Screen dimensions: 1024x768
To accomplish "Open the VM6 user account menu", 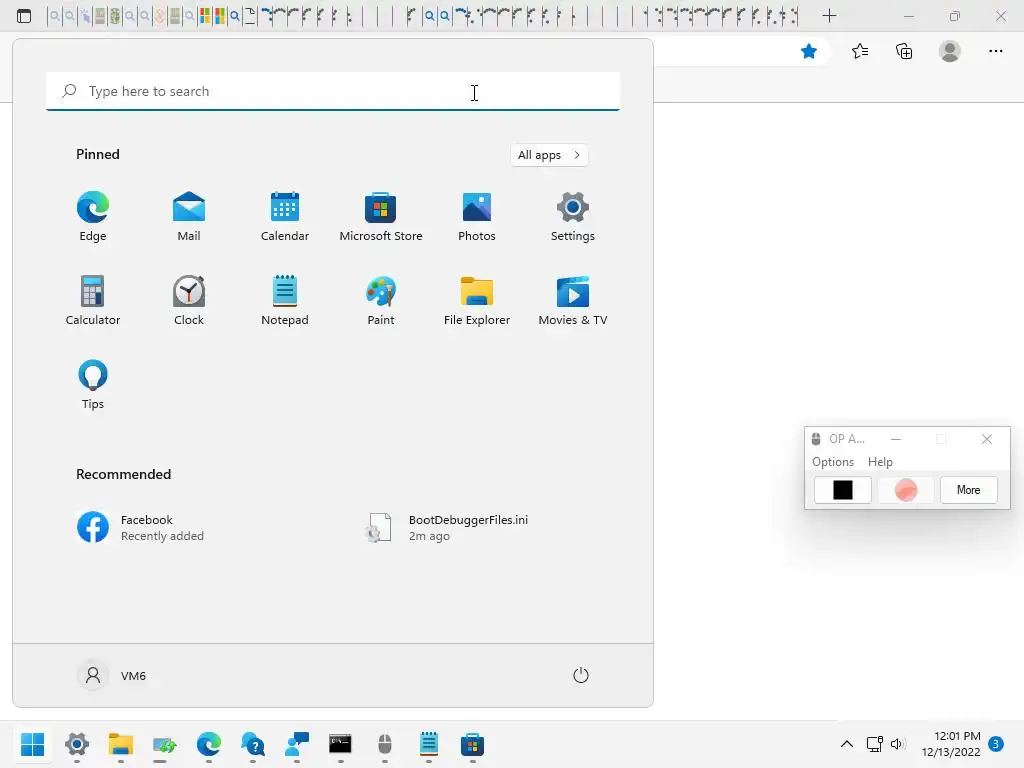I will (x=112, y=675).
